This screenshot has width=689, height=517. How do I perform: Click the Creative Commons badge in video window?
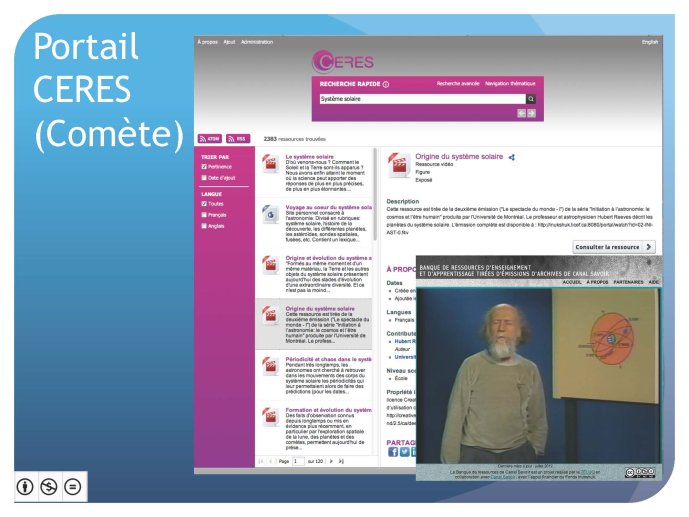640,473
